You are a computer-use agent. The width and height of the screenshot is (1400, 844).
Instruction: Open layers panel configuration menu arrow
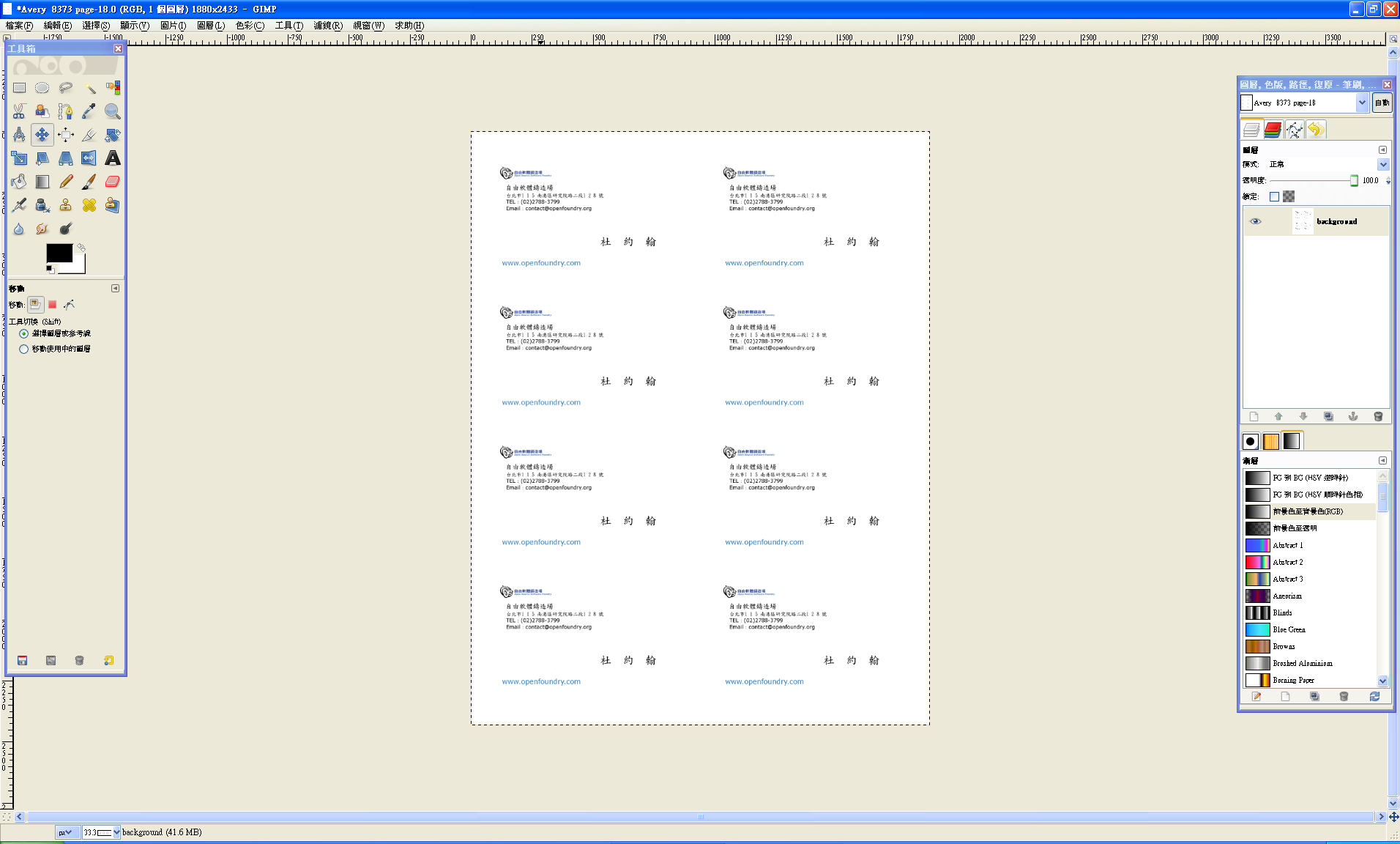tap(1382, 149)
